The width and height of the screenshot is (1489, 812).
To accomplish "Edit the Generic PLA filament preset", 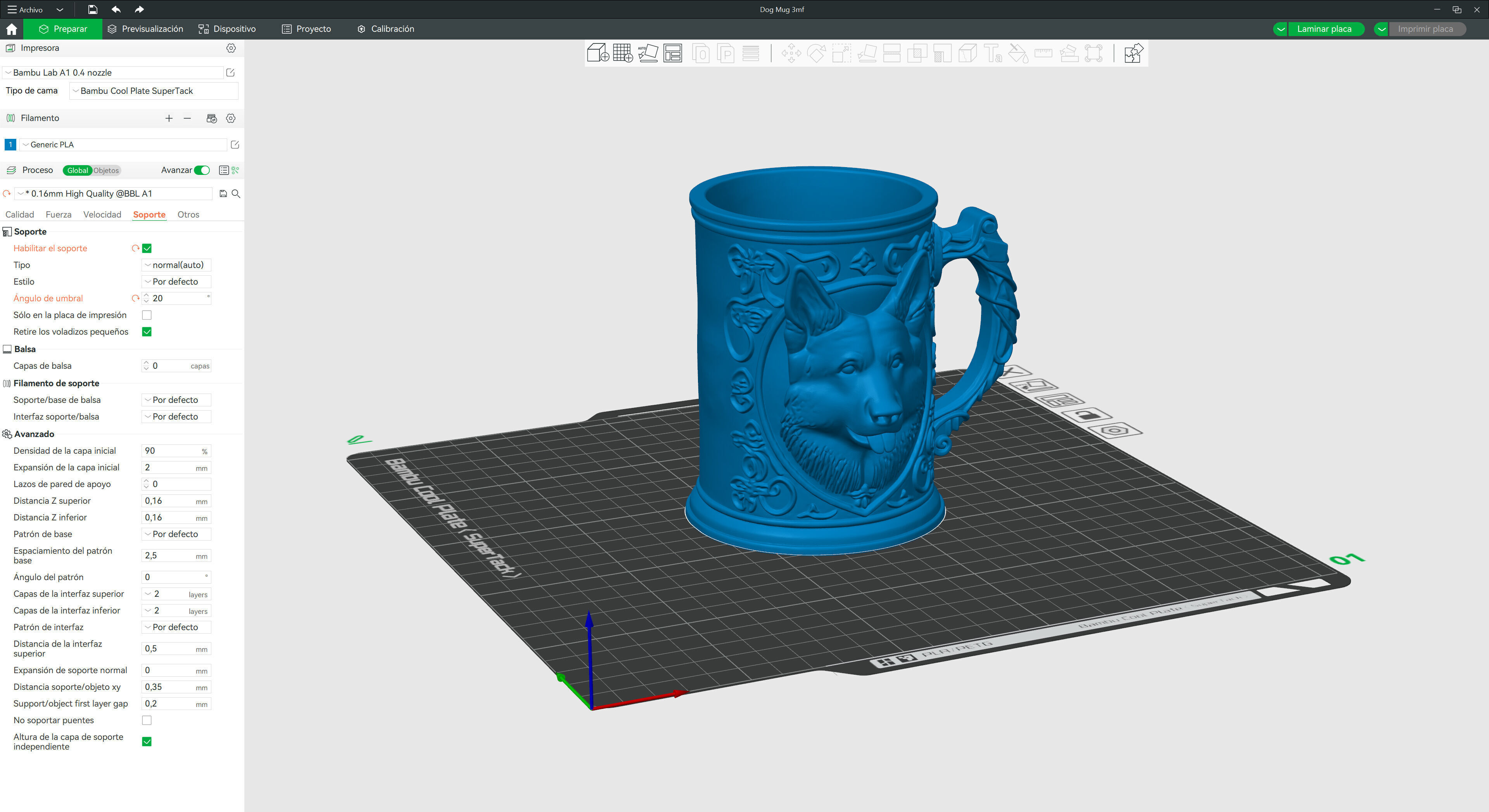I will (x=235, y=145).
